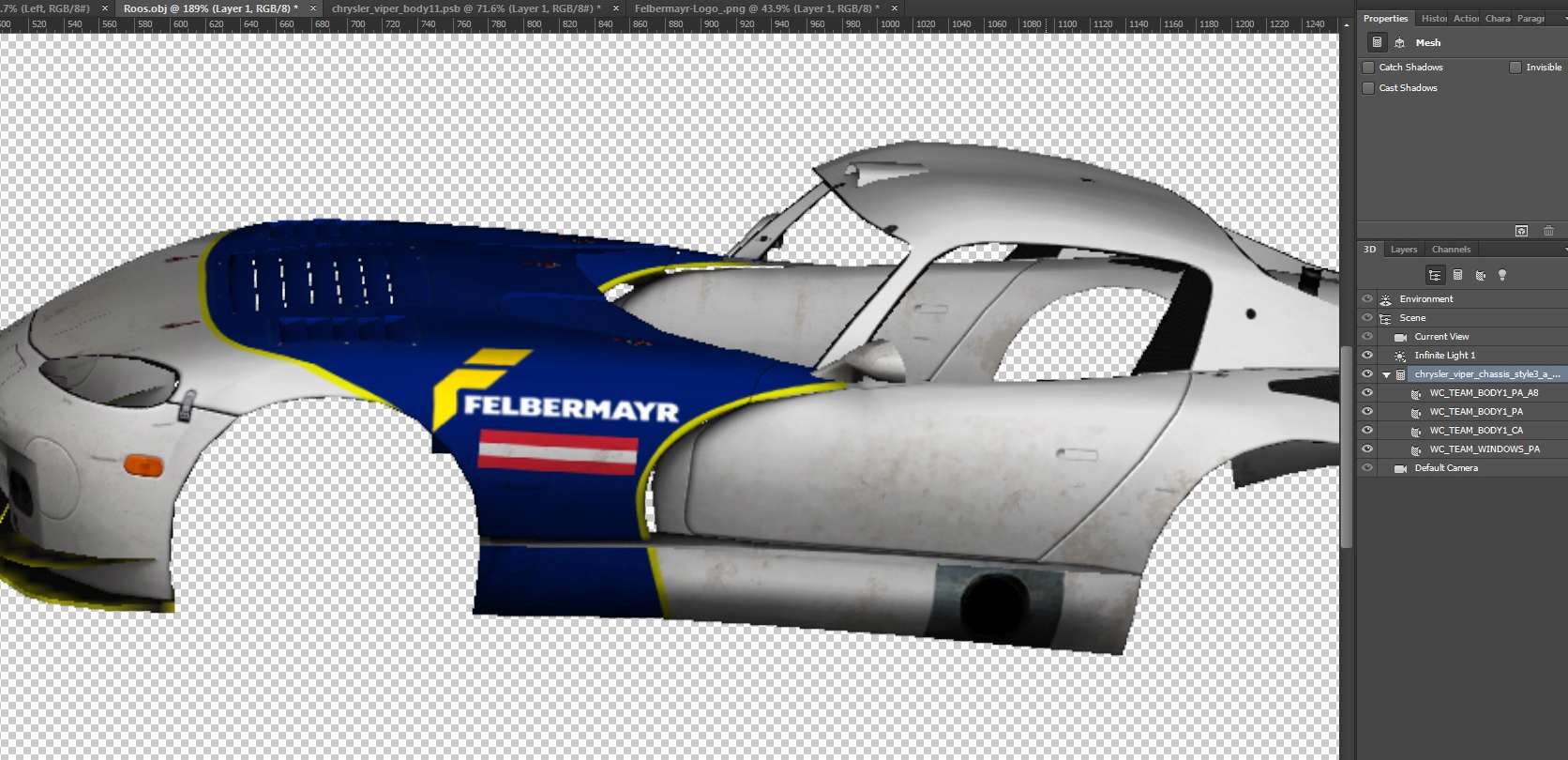Screen dimensions: 1568x760
Task: Open the History panel tab
Action: coord(1434,19)
